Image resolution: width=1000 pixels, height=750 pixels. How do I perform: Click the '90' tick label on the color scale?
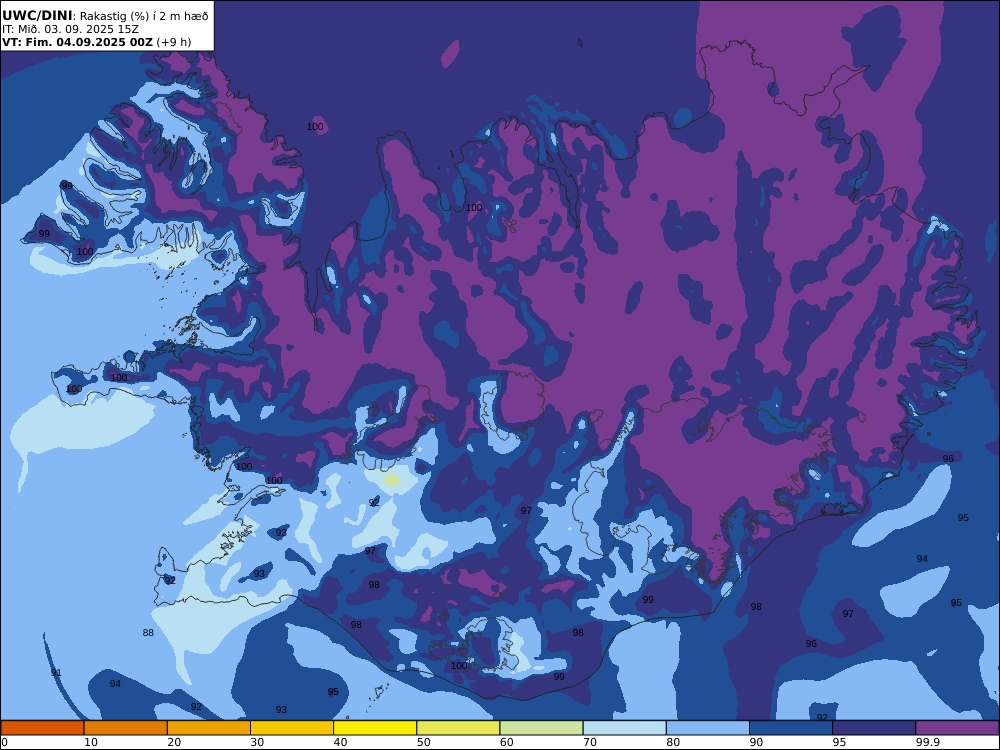(x=756, y=742)
